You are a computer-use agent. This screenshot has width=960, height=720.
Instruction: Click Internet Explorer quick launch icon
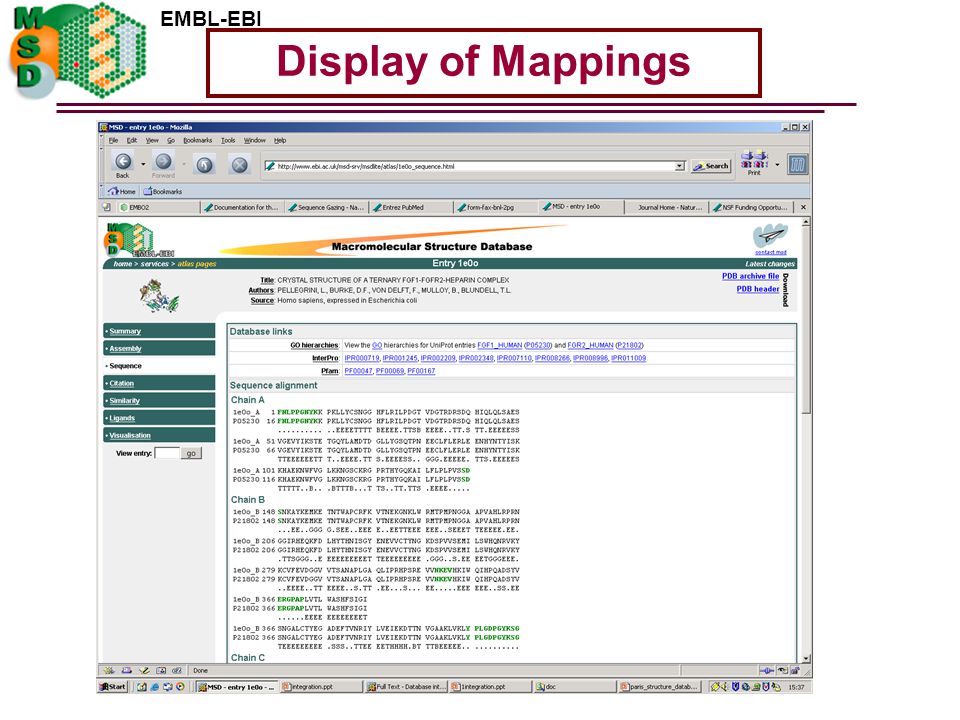154,687
